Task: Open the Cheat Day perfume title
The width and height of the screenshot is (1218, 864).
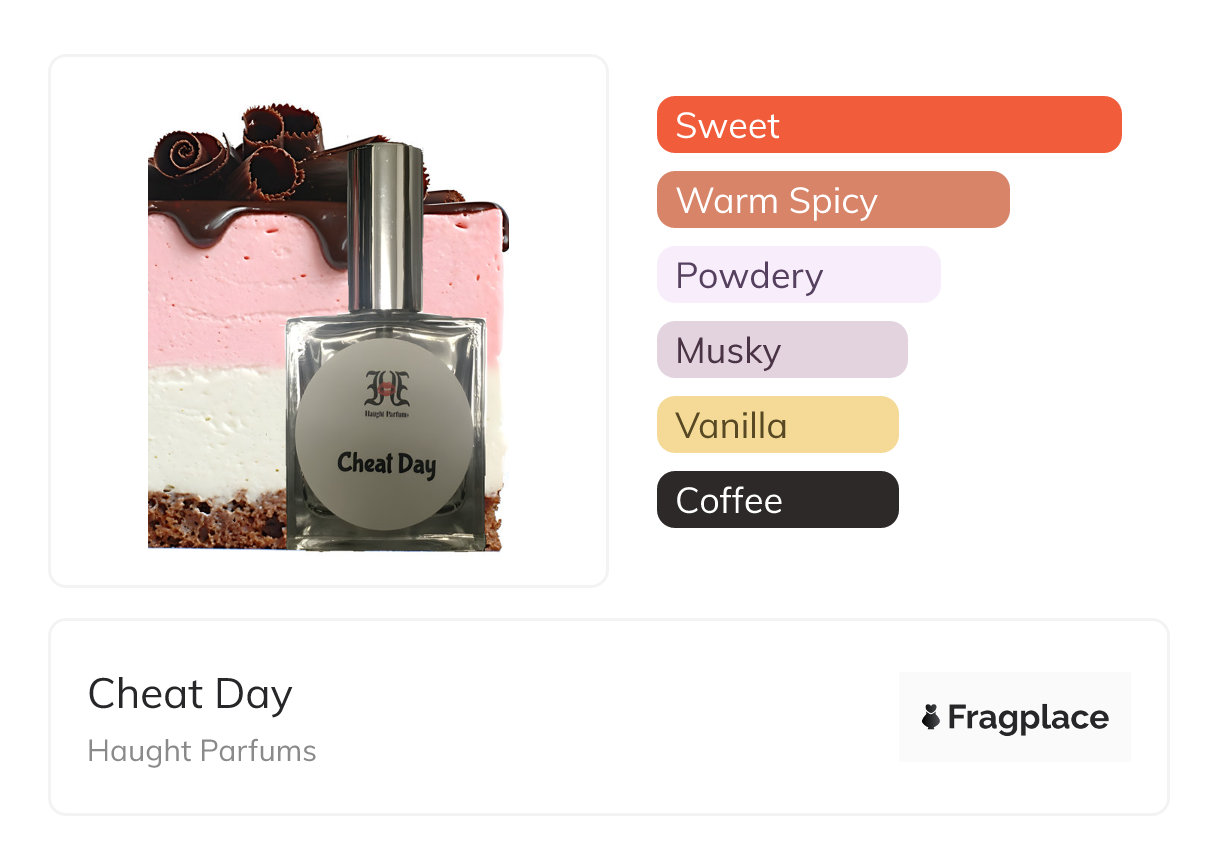Action: 190,694
